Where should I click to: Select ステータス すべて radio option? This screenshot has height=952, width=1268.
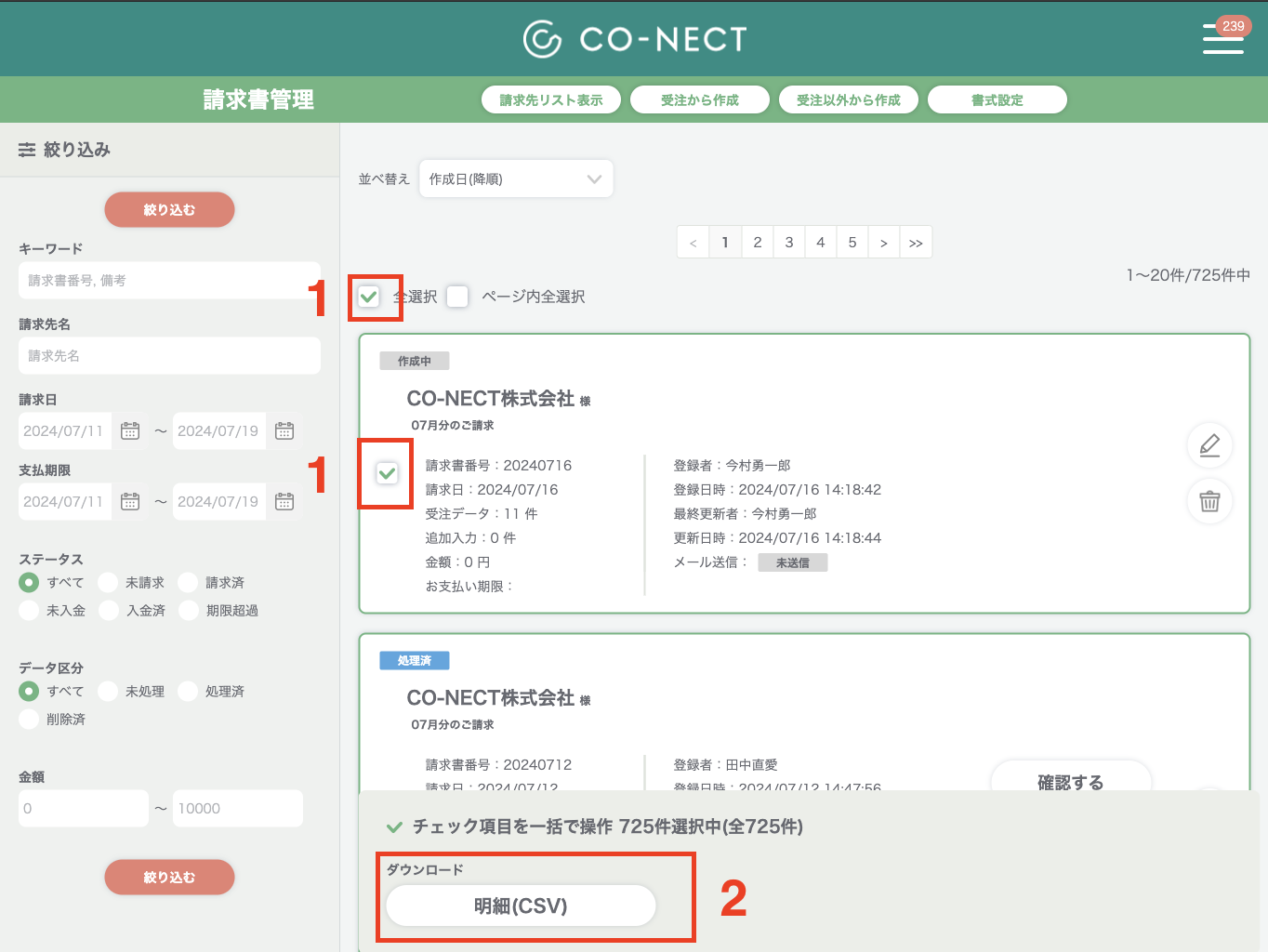coord(29,582)
